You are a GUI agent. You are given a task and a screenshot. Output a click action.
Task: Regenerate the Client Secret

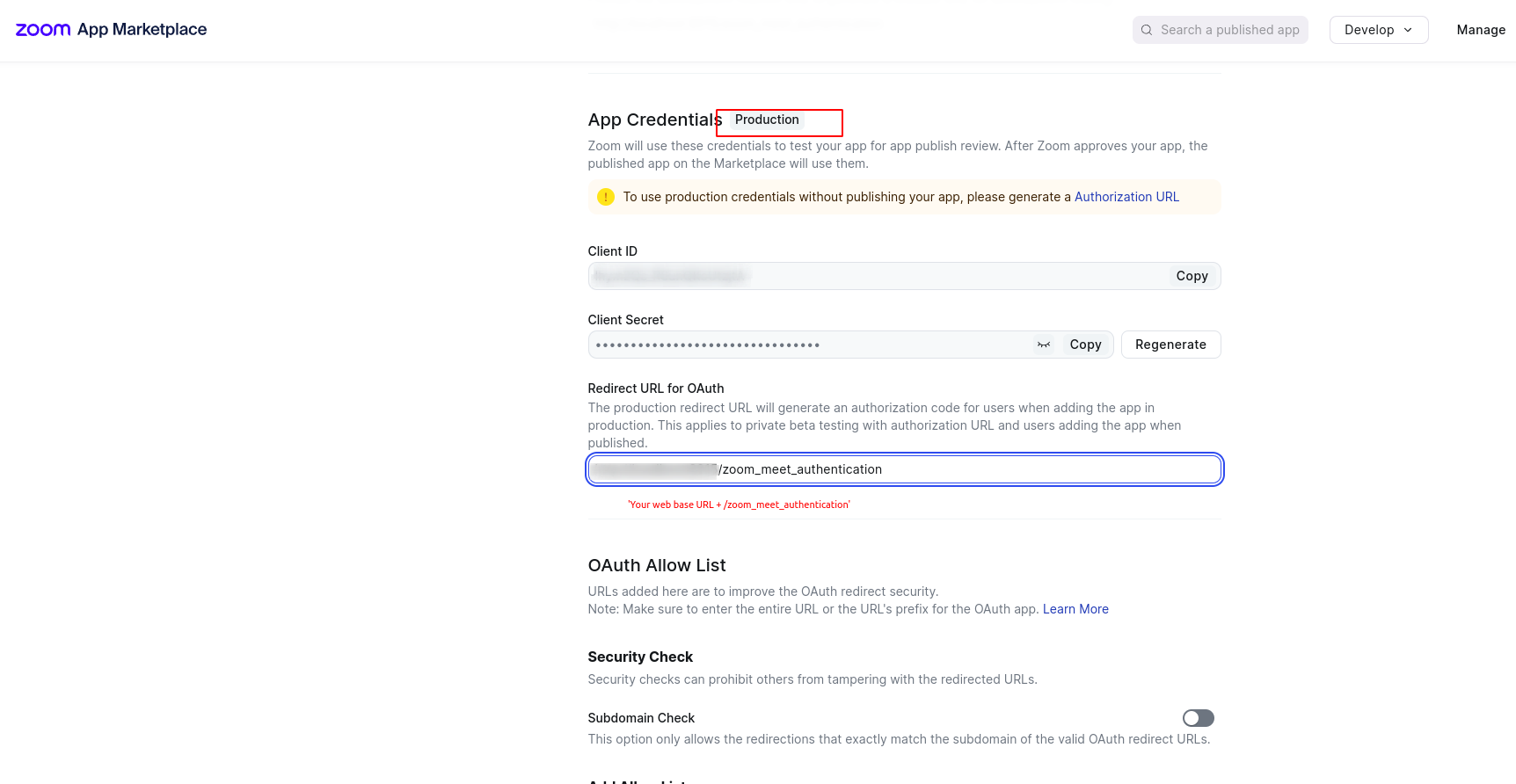[x=1170, y=345]
